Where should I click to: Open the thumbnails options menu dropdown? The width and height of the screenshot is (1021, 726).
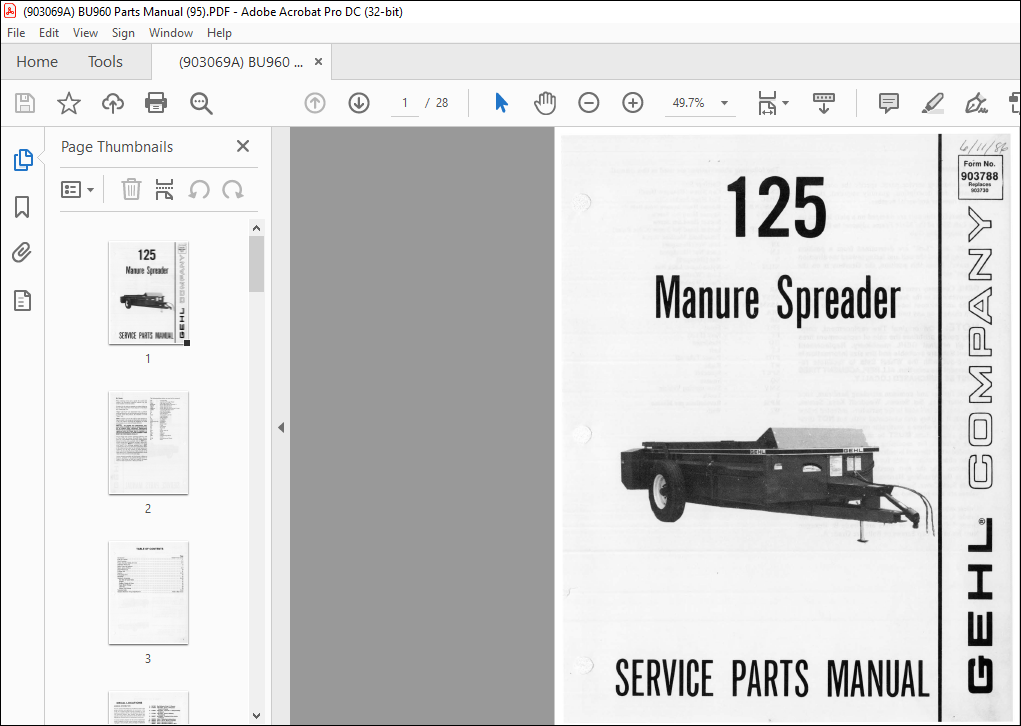point(77,189)
